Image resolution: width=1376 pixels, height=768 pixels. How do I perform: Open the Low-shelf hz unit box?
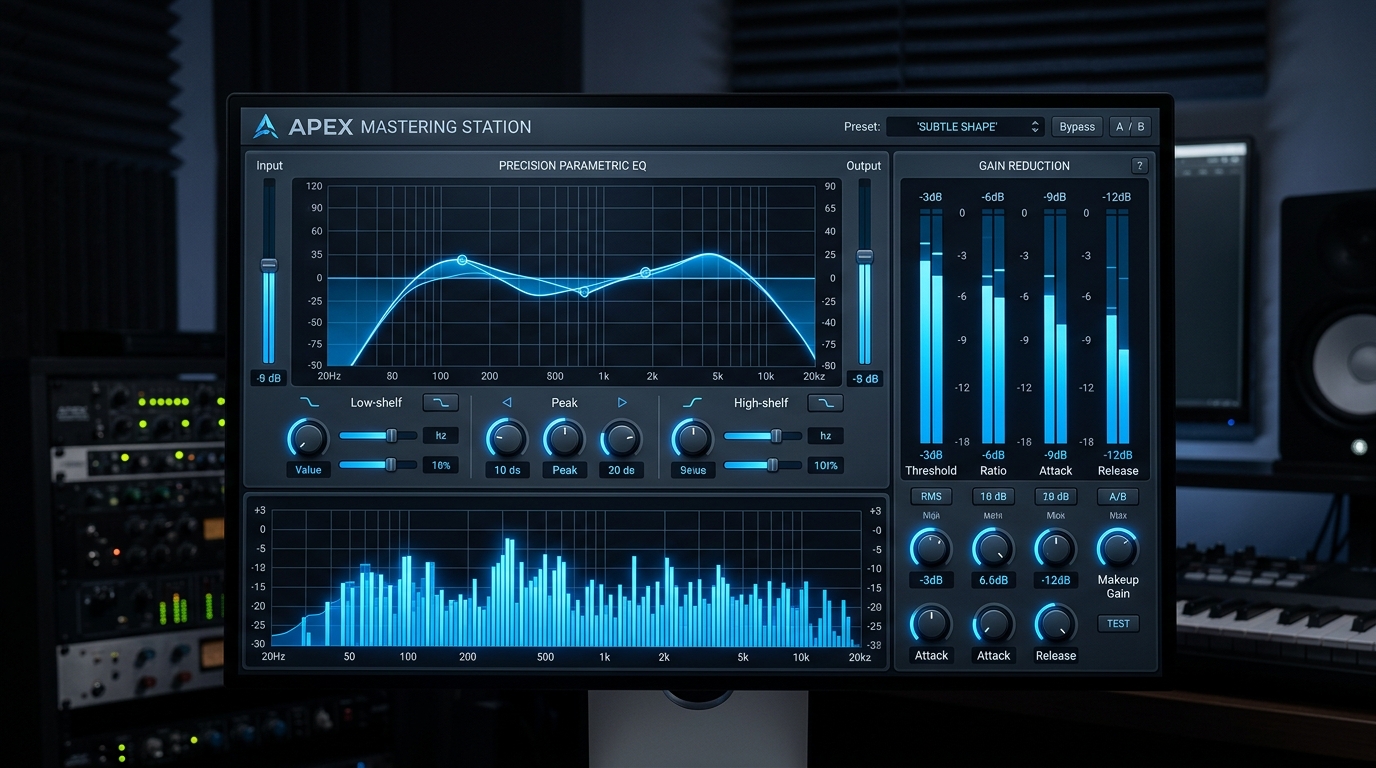441,435
